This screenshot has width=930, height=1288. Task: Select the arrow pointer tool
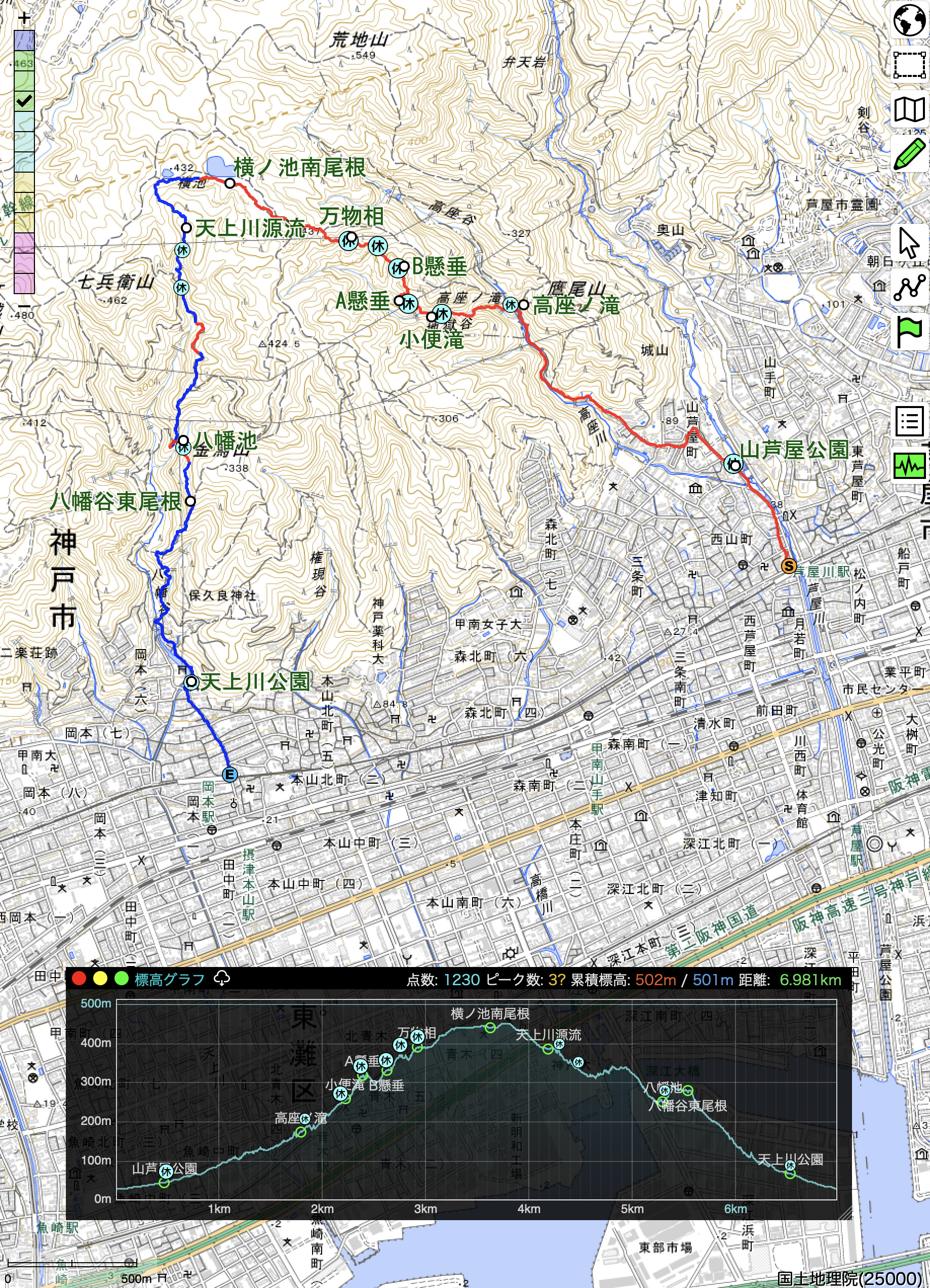click(909, 243)
